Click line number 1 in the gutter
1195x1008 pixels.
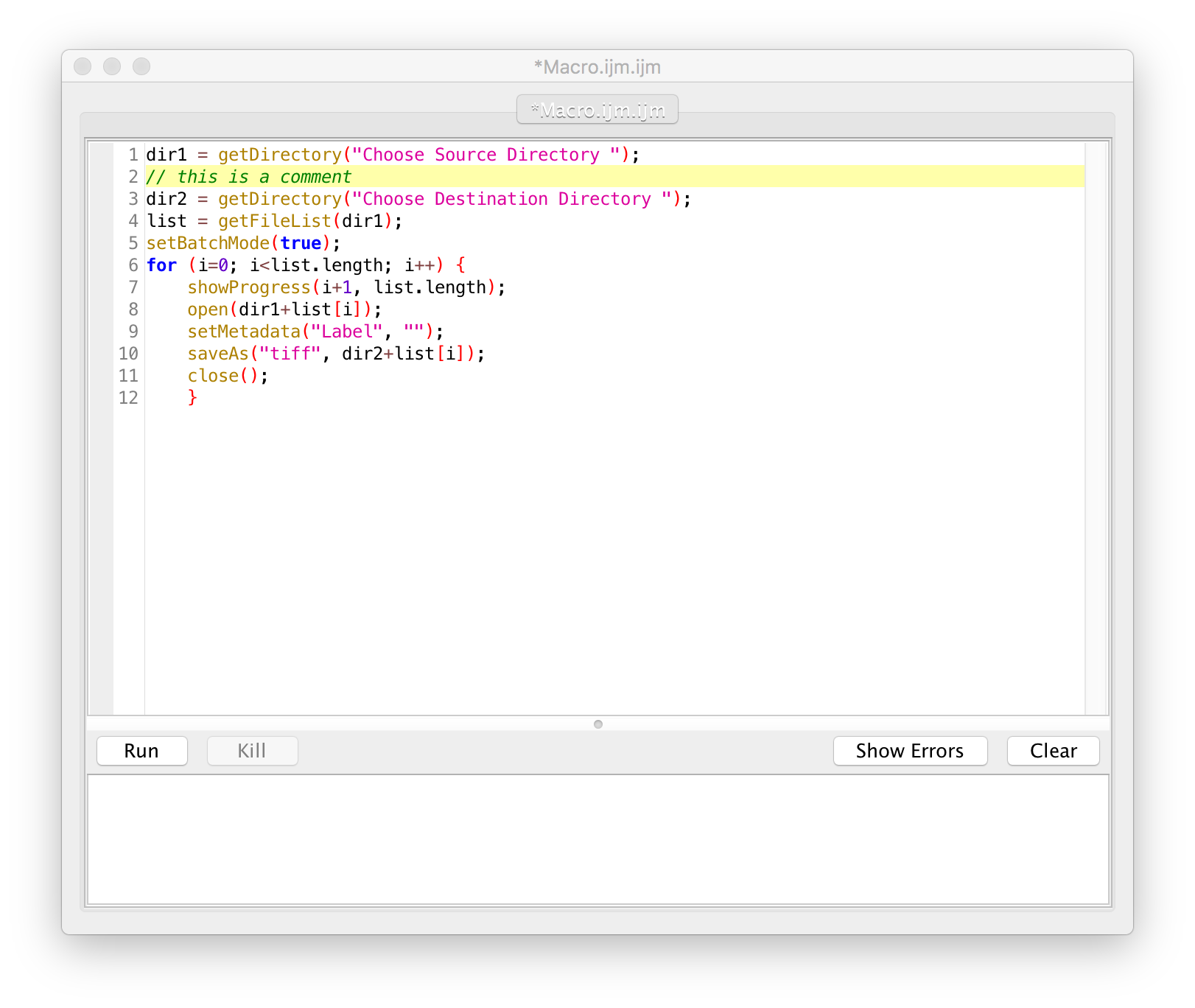click(x=133, y=155)
